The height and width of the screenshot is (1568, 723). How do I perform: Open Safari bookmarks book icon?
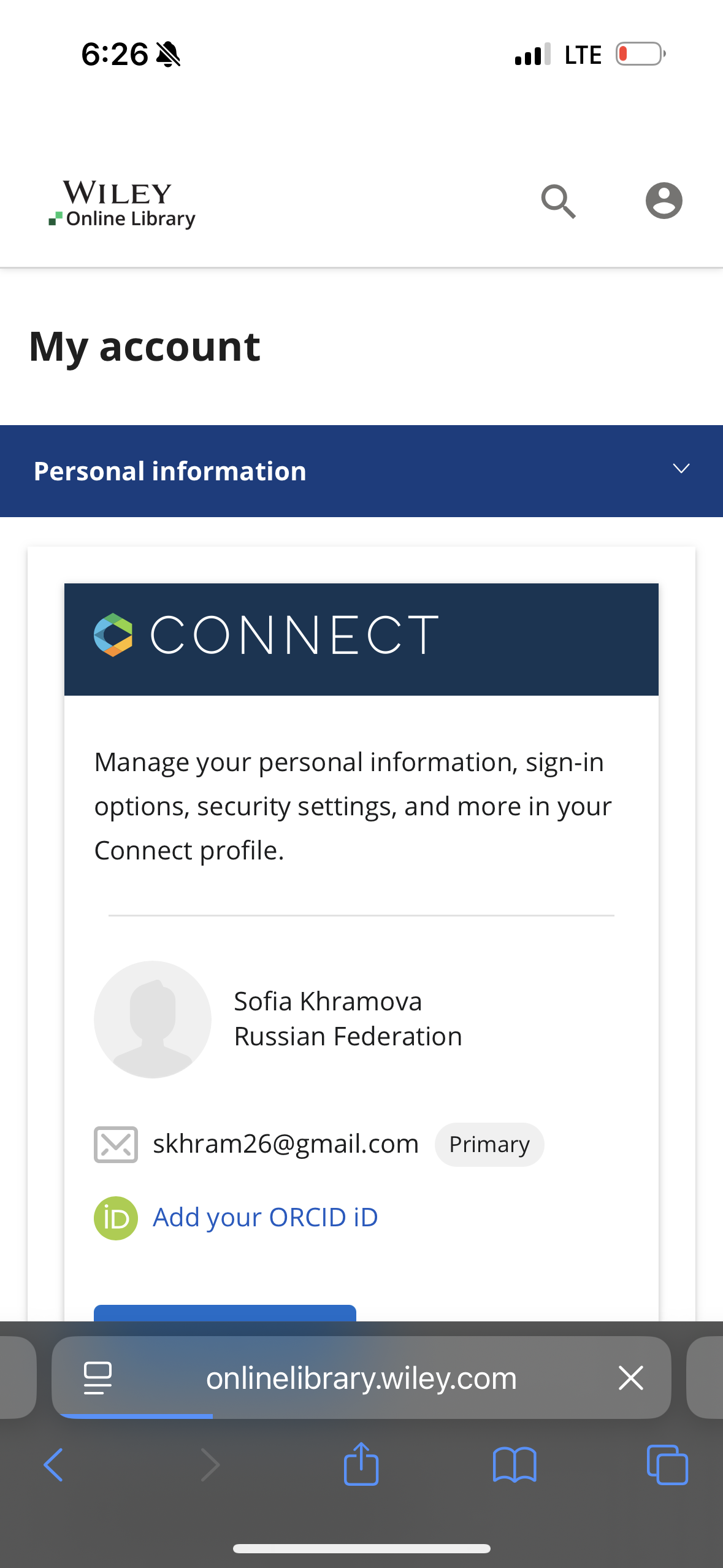pyautogui.click(x=515, y=1464)
